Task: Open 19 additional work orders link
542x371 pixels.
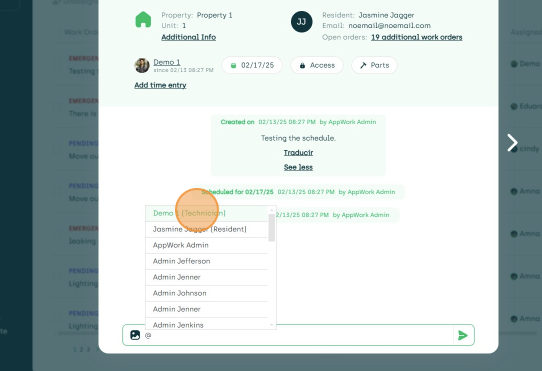Action: tap(417, 37)
